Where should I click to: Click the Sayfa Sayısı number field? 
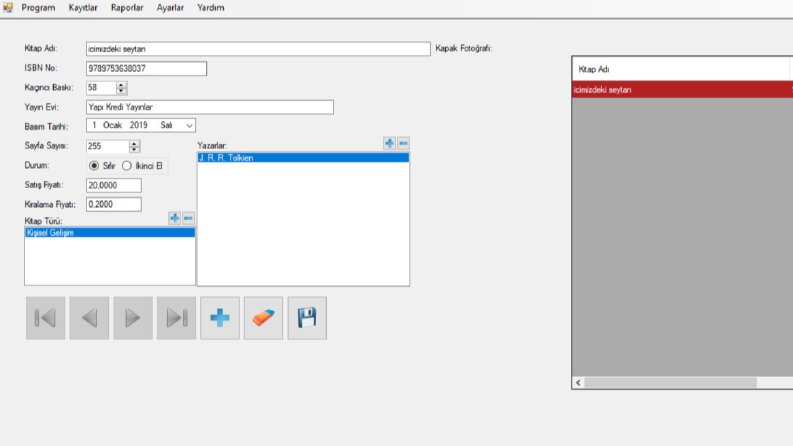tap(108, 146)
